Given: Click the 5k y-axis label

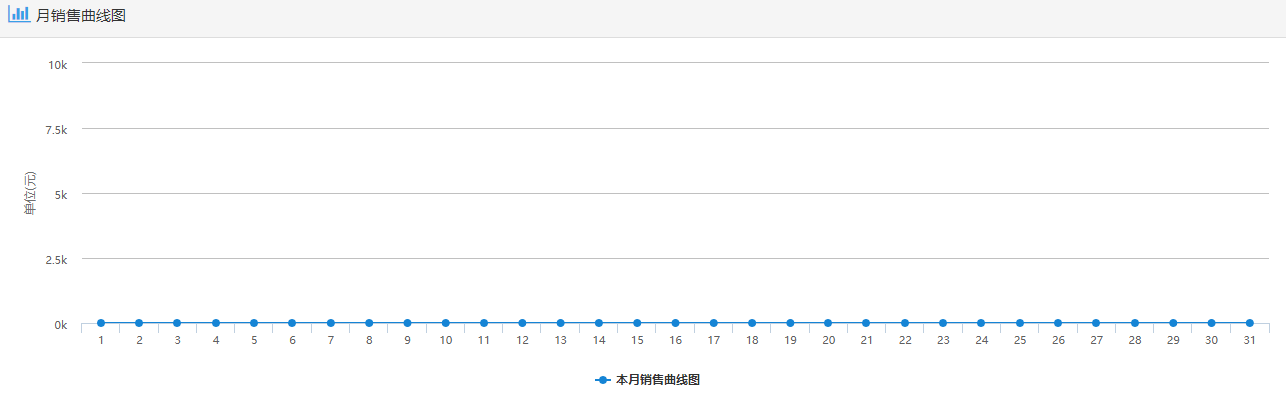Looking at the screenshot, I should 61,194.
